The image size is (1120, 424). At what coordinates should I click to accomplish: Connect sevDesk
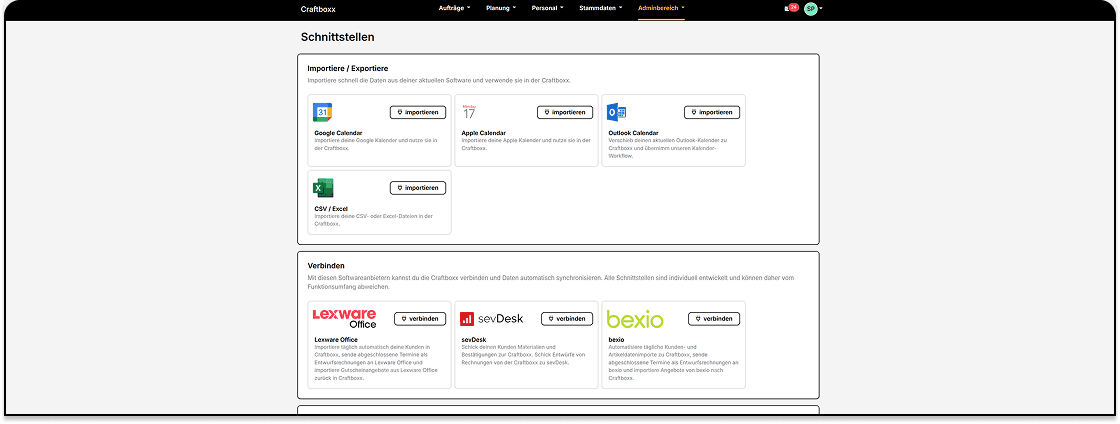[567, 318]
